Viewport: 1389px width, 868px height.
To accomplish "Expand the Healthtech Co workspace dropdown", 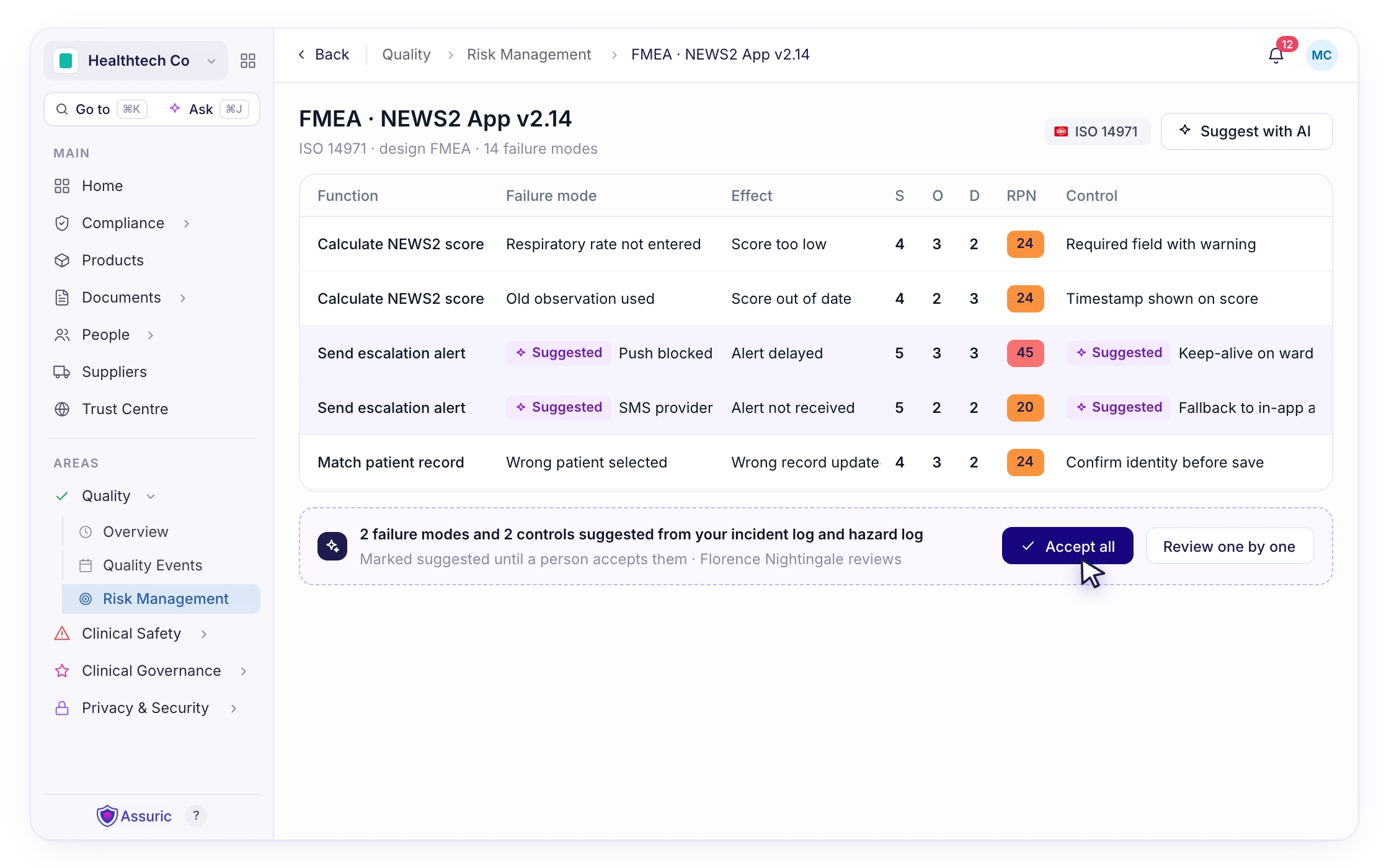I will coord(211,61).
